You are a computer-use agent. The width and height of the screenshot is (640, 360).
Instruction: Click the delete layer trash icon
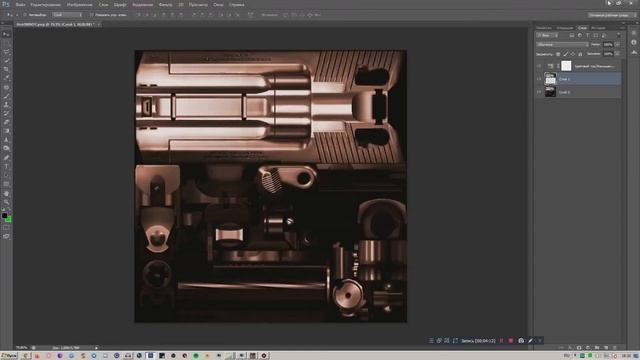[615, 347]
